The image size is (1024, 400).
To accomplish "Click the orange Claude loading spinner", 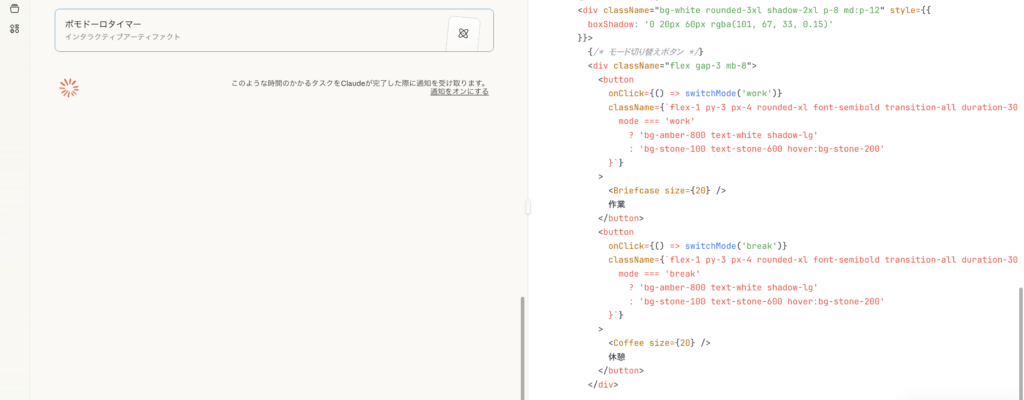I will pos(68,88).
